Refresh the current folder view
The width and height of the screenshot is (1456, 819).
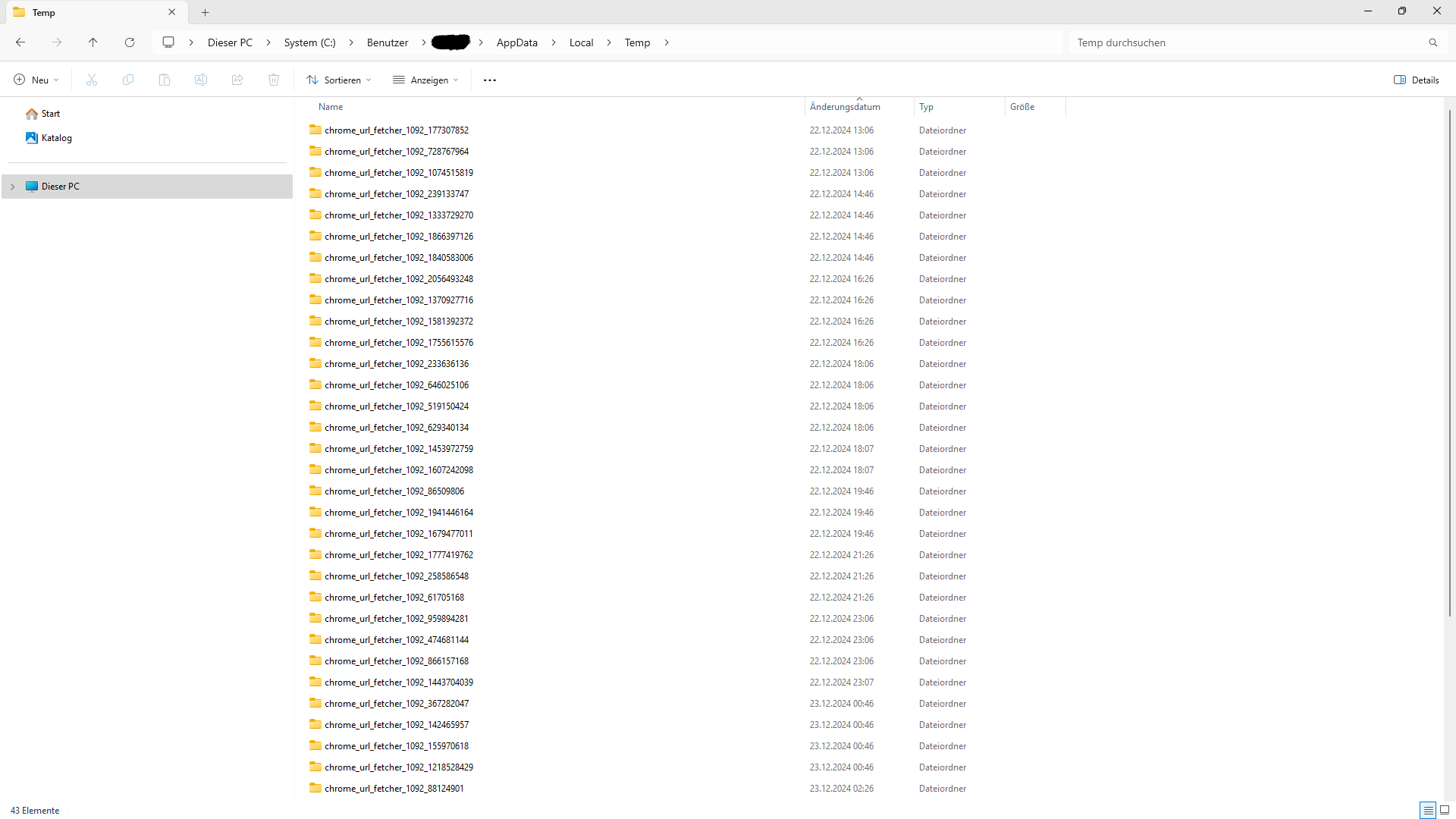130,42
